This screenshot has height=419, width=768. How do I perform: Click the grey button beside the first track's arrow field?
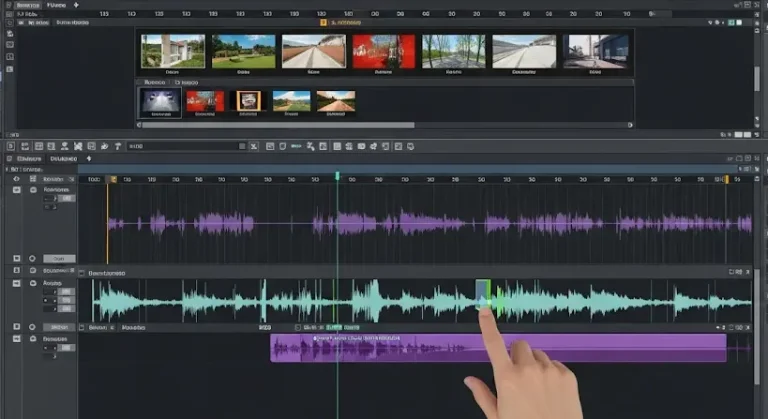pos(67,198)
